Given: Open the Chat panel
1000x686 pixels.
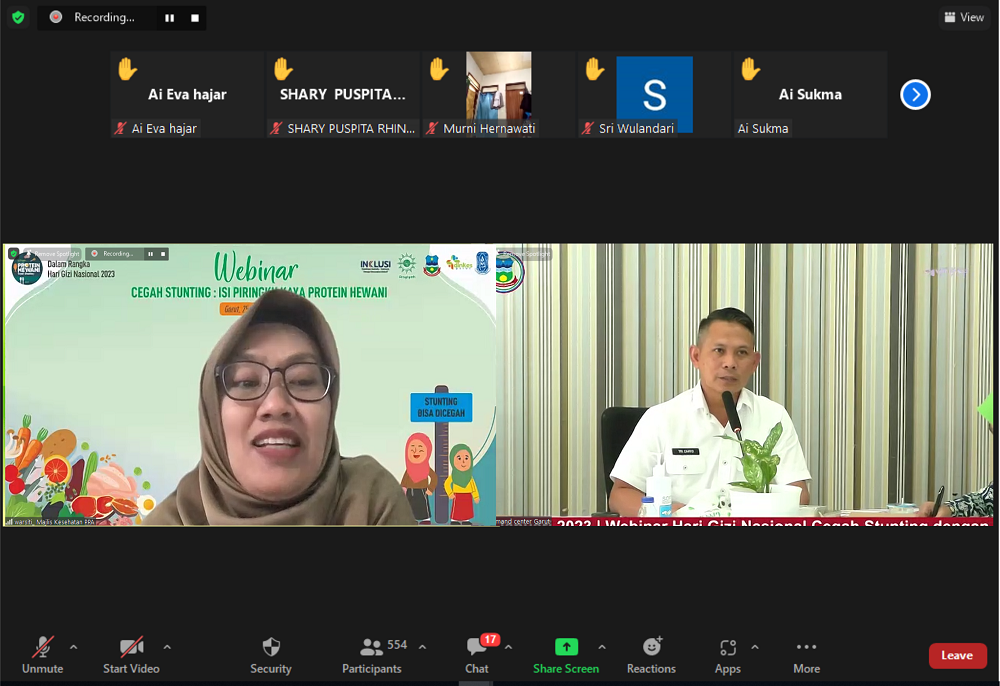Looking at the screenshot, I should click(477, 654).
